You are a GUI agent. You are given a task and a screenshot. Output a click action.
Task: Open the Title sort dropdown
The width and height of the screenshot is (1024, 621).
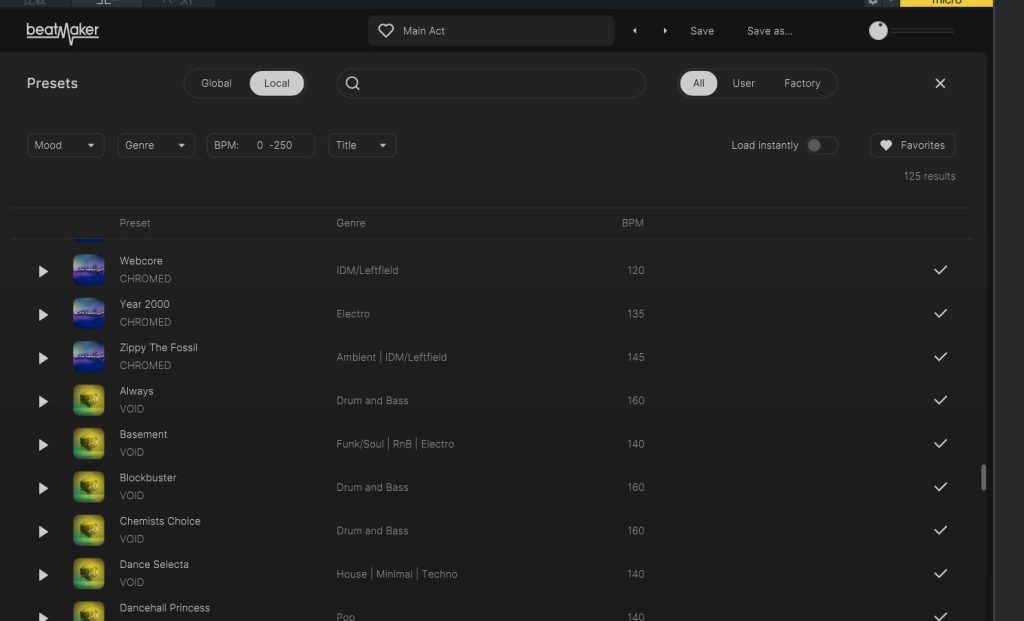point(362,146)
